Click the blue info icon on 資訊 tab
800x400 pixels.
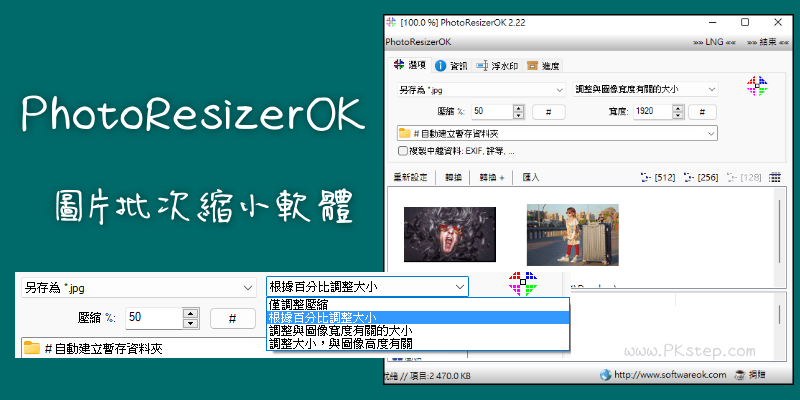[440, 66]
